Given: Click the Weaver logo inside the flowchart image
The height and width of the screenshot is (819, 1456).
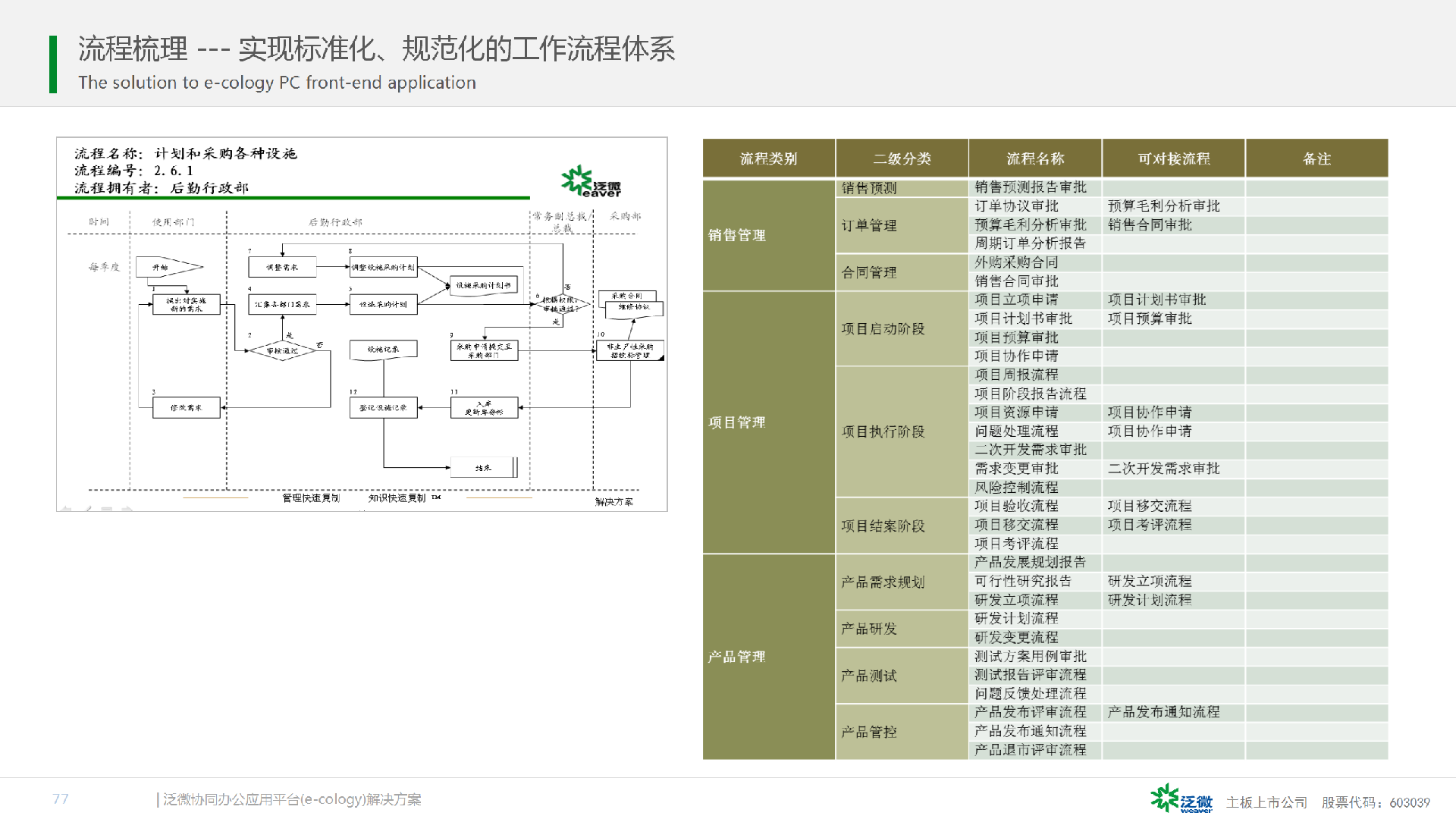Looking at the screenshot, I should (591, 182).
